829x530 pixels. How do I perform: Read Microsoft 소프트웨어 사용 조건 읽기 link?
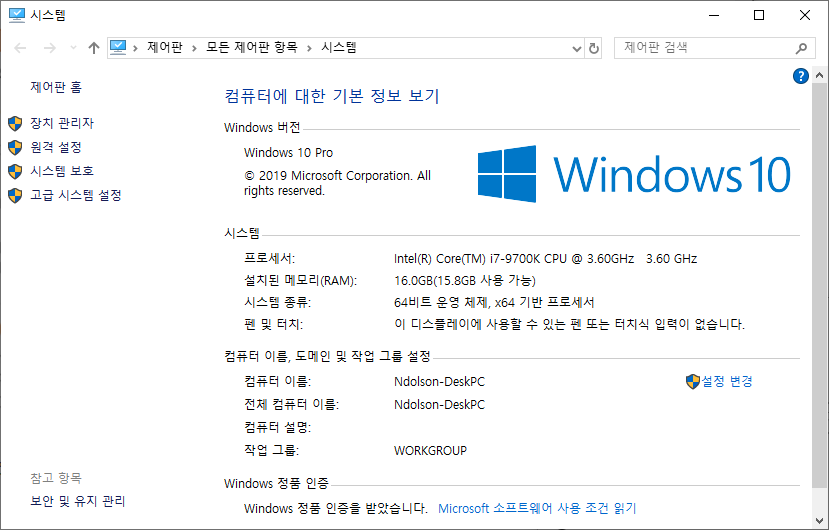pyautogui.click(x=537, y=508)
